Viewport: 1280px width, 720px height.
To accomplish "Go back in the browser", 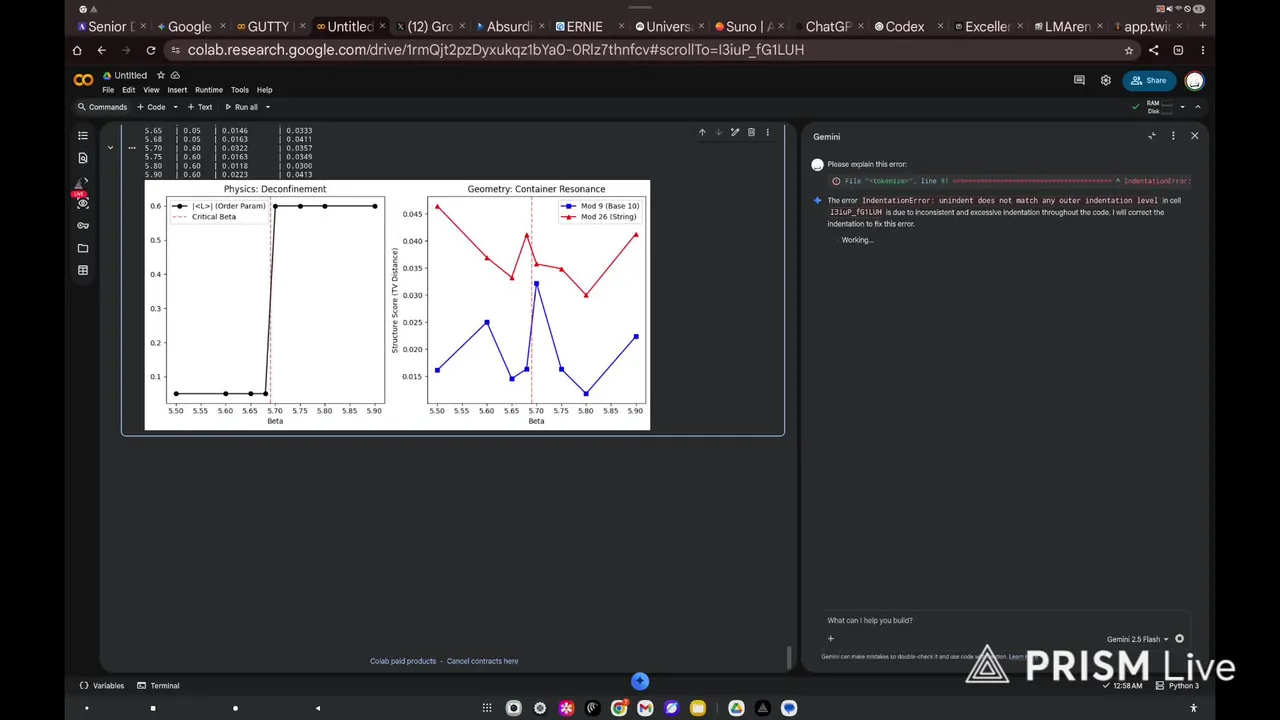I will pos(101,50).
